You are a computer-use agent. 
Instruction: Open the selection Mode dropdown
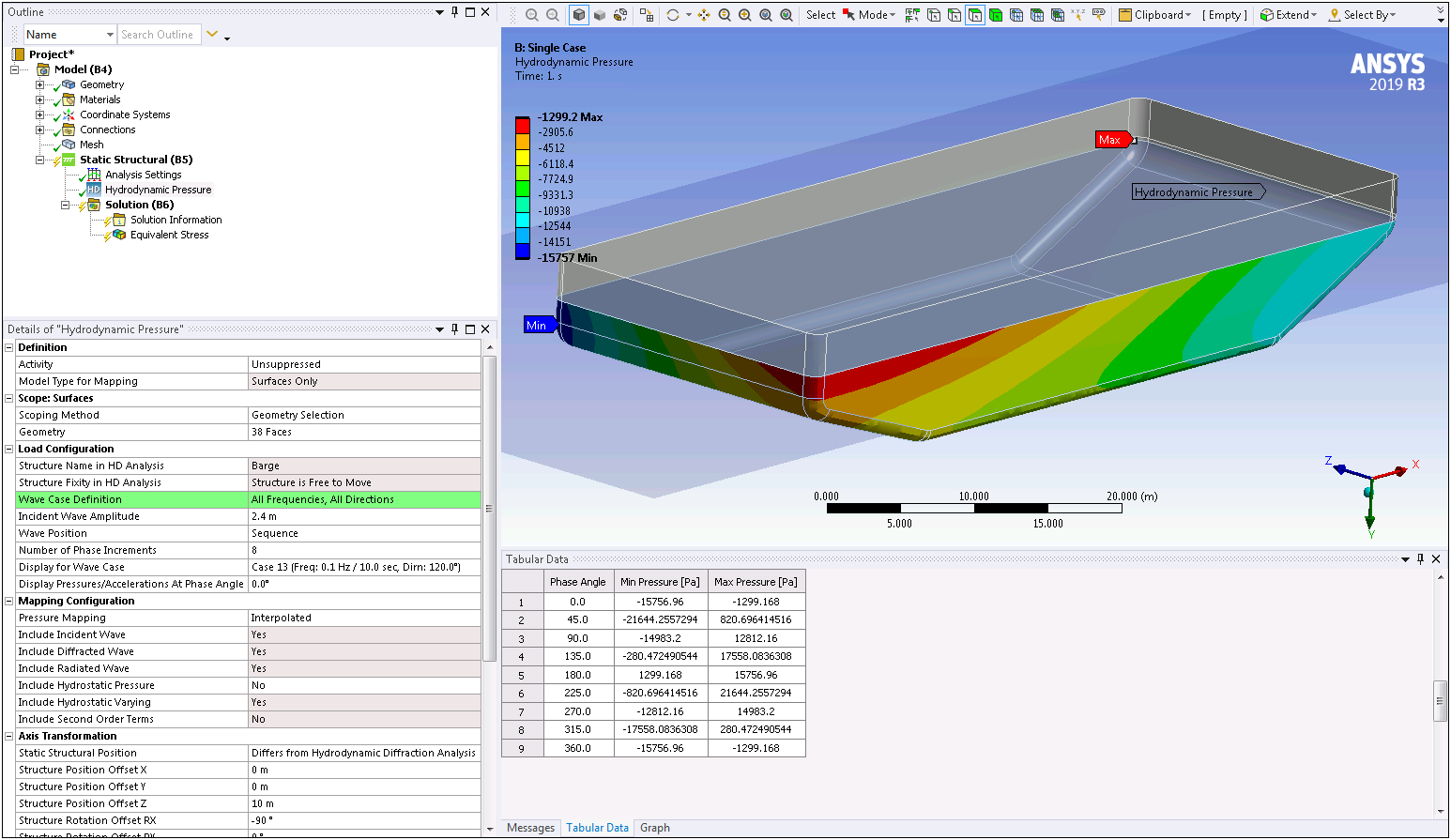tap(869, 15)
